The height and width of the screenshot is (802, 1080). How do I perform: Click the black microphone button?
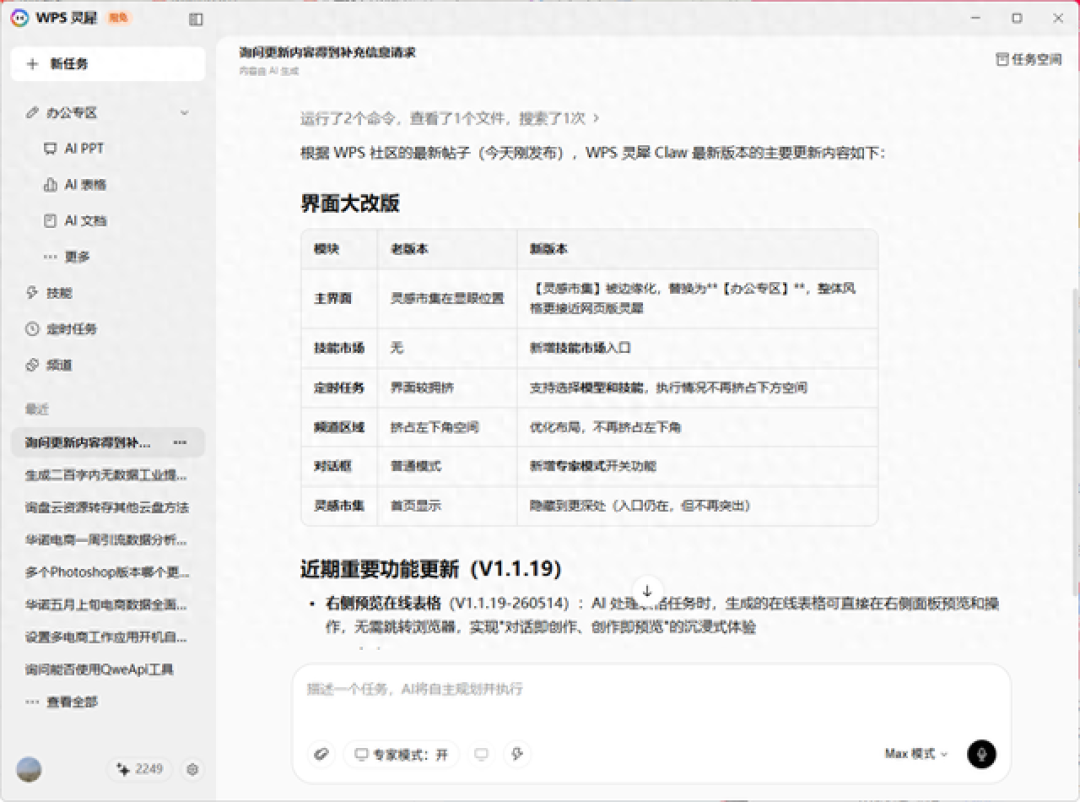tap(982, 754)
